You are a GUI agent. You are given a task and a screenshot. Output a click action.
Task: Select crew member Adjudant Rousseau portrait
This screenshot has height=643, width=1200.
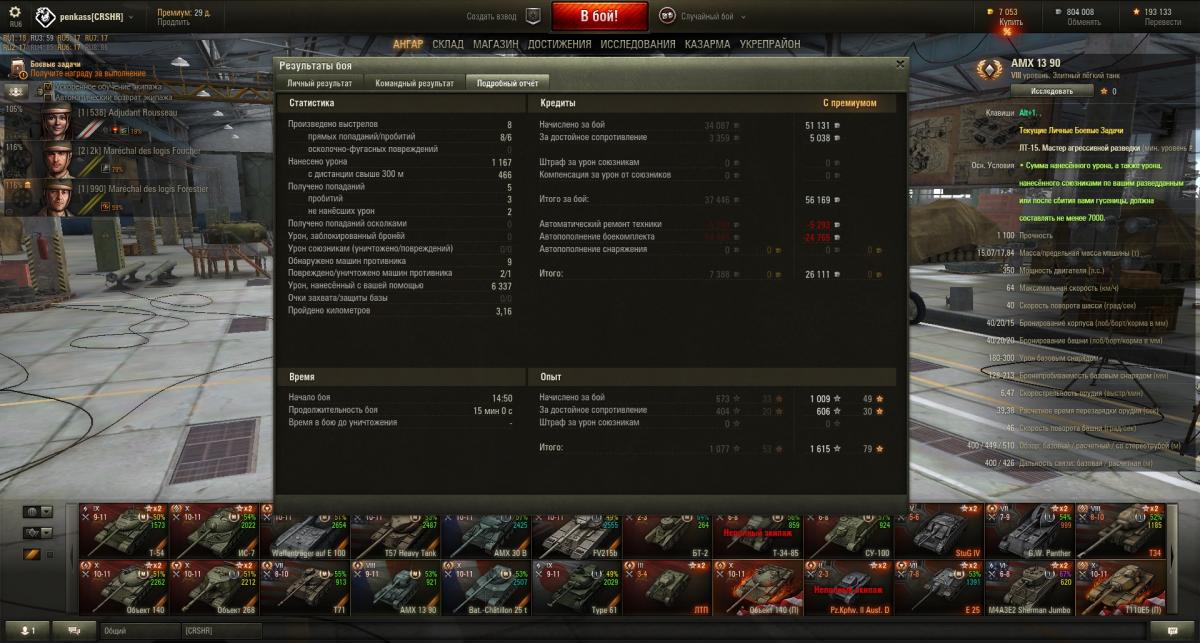click(57, 122)
